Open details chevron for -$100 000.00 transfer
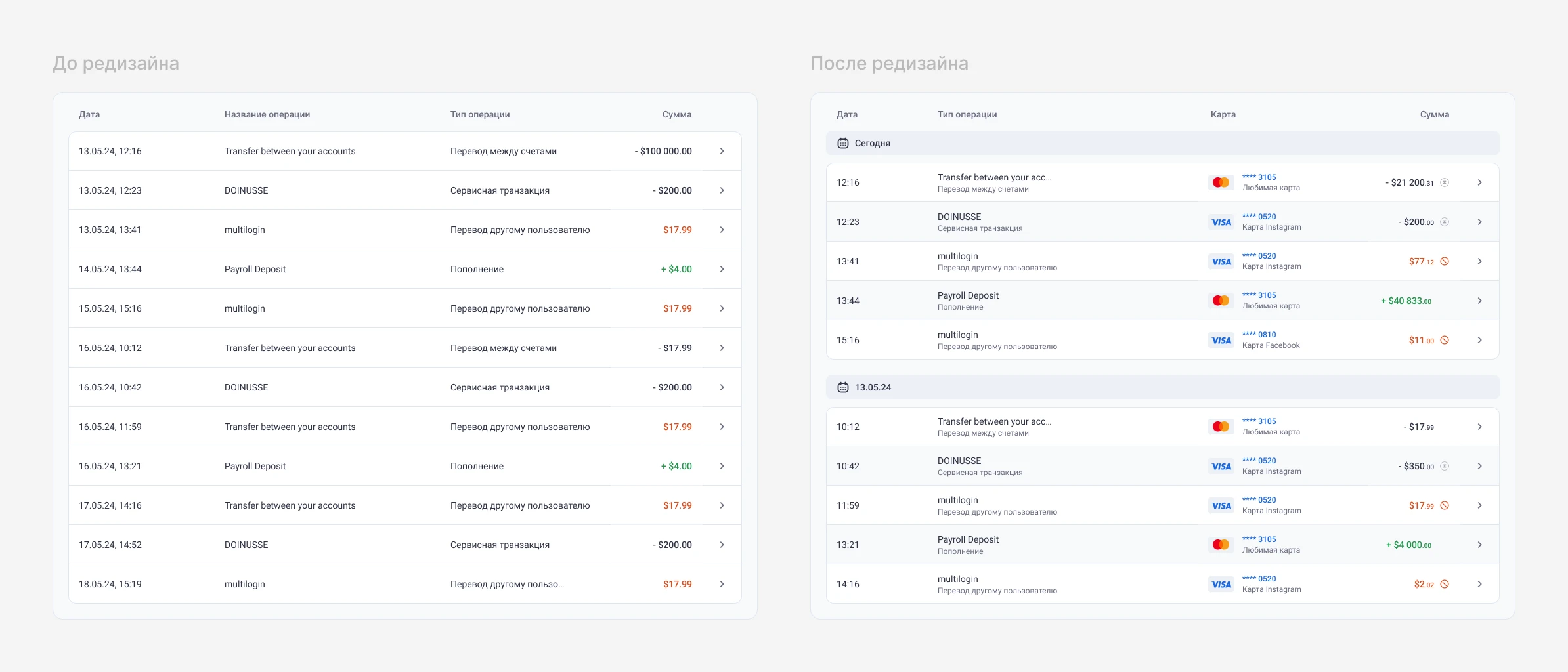1568x672 pixels. click(x=722, y=151)
